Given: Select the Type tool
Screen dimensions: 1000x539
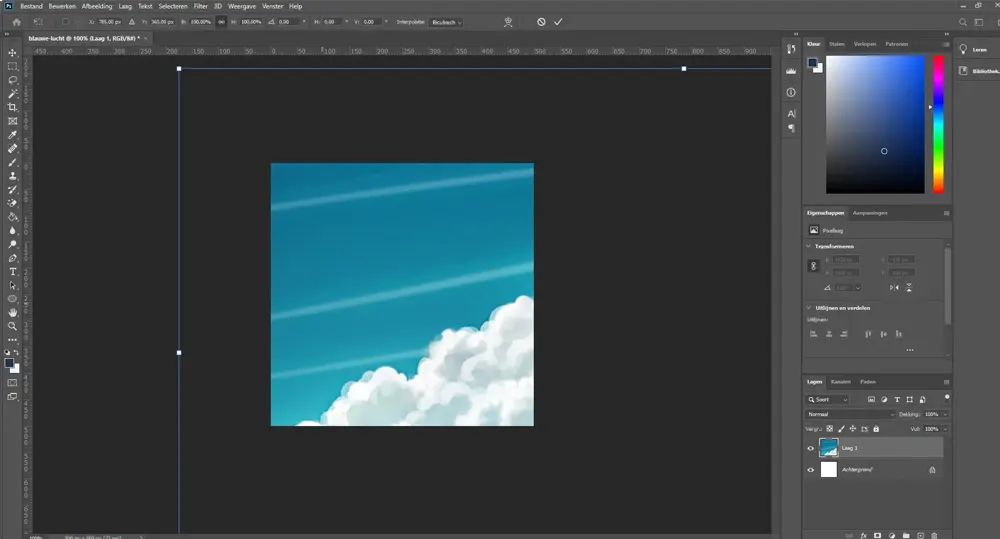Looking at the screenshot, I should tap(12, 272).
